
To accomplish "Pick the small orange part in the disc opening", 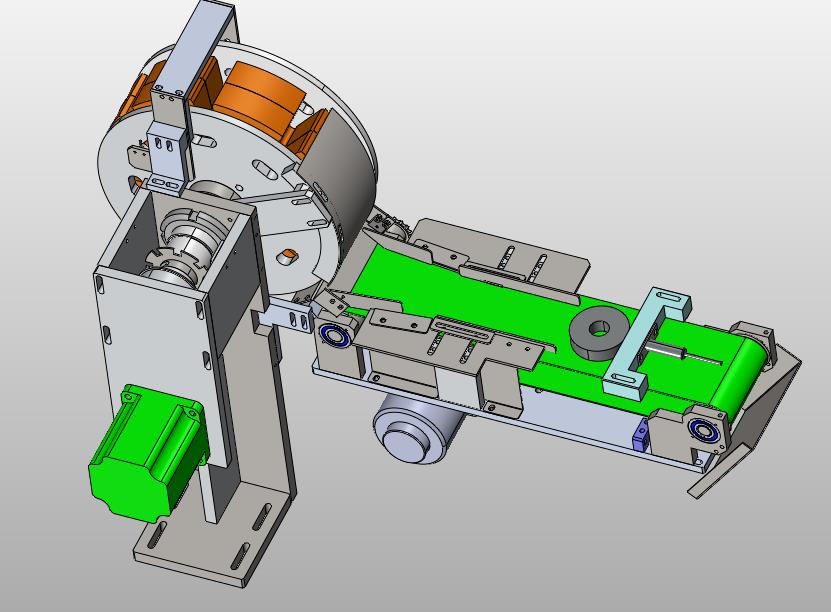I will tap(288, 256).
